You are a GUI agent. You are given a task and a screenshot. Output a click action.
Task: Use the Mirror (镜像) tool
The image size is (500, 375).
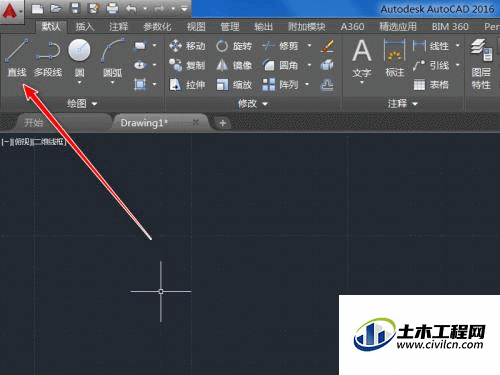pos(234,65)
